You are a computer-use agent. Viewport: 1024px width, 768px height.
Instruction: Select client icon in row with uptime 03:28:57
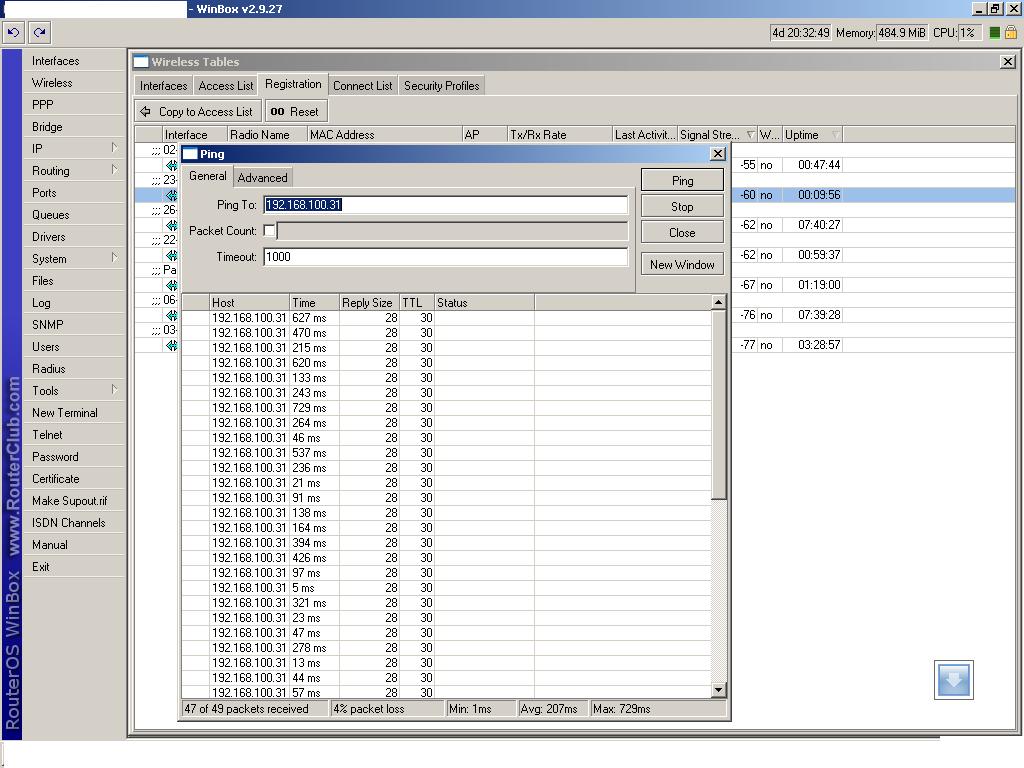(171, 345)
